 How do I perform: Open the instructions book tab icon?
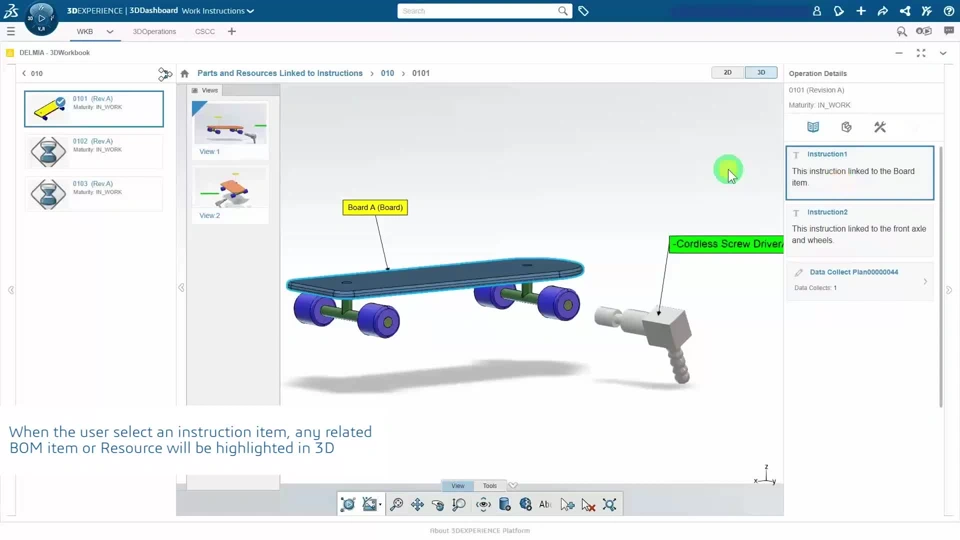813,127
